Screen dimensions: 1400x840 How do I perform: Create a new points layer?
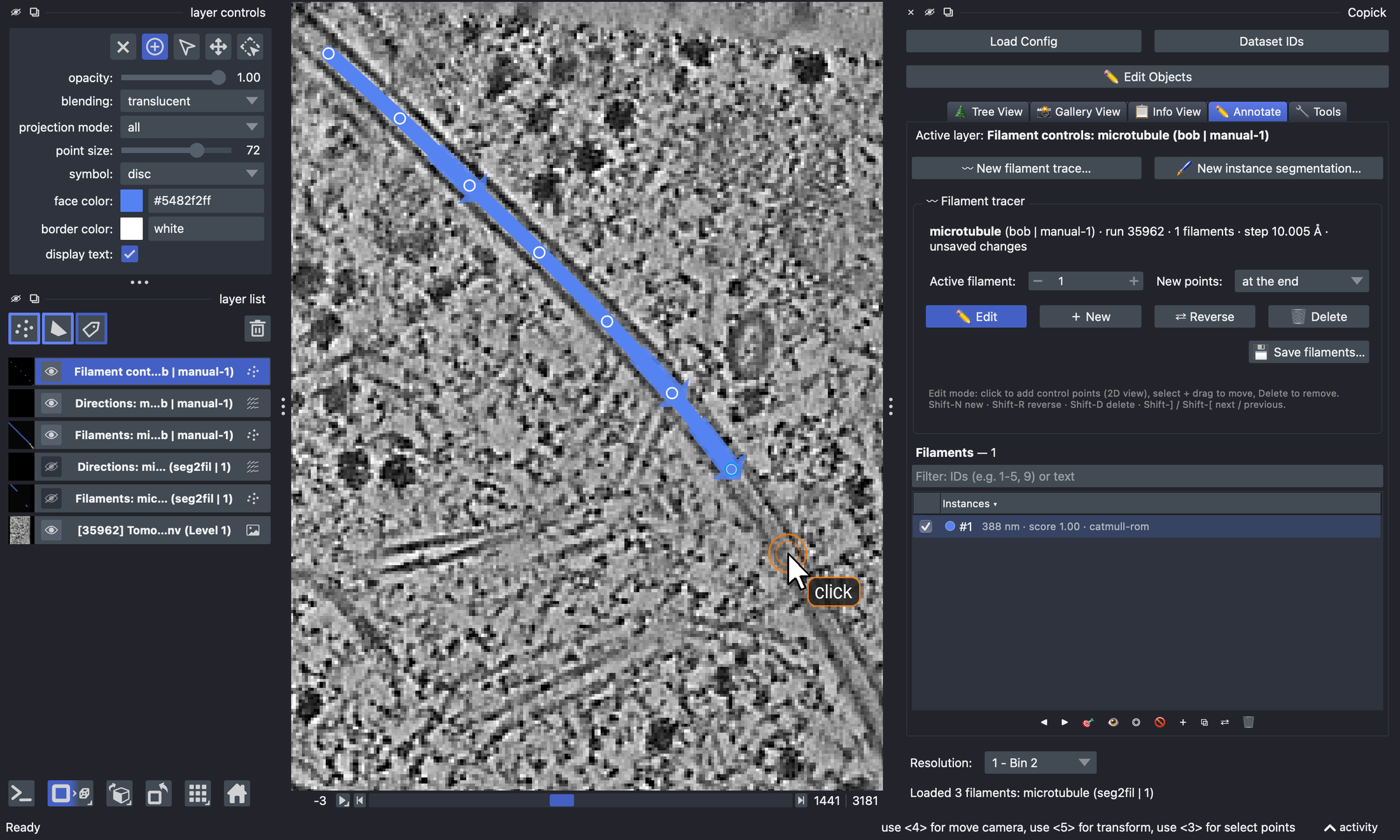24,329
